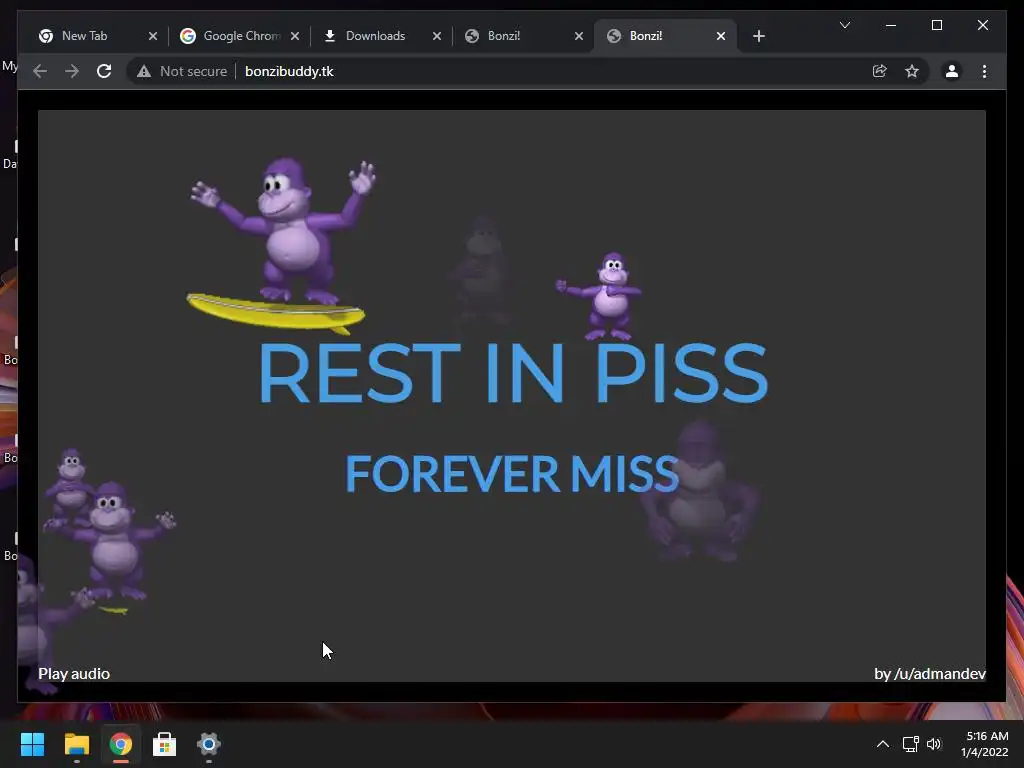Maximize the Chrome window

tap(936, 25)
